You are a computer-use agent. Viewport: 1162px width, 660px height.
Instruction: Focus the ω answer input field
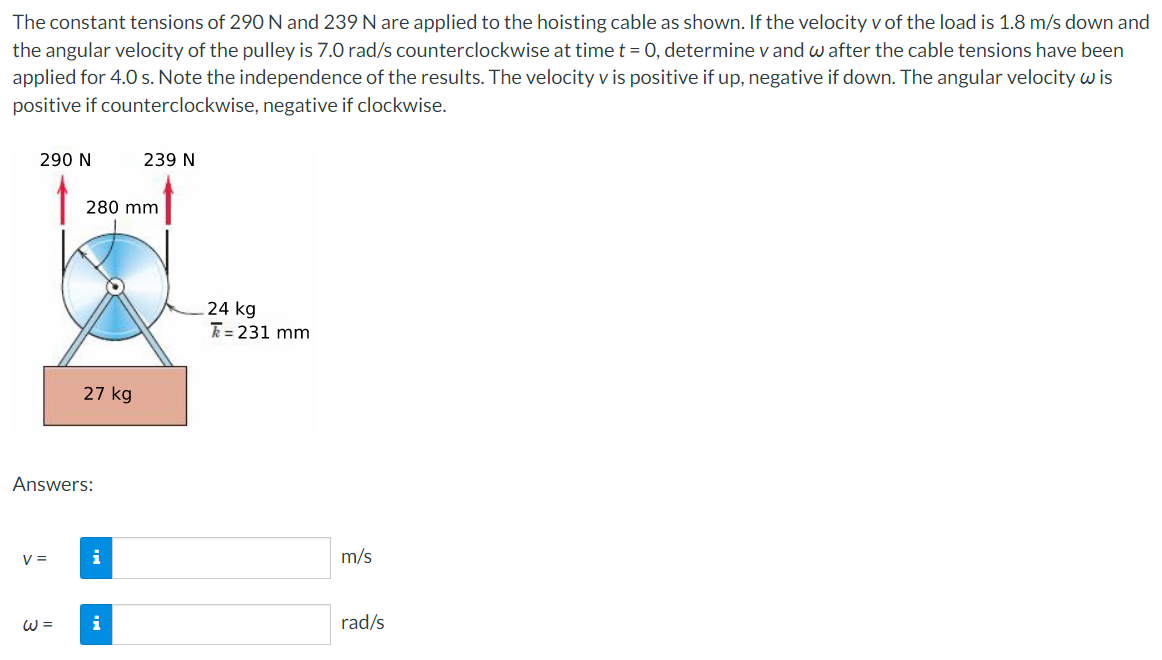pos(221,624)
